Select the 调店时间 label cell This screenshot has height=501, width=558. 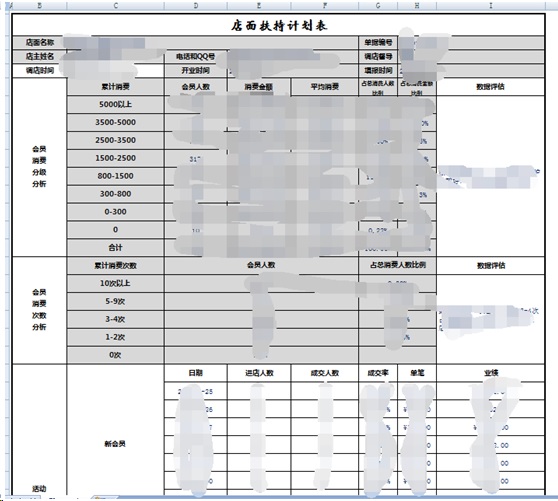tap(39, 70)
